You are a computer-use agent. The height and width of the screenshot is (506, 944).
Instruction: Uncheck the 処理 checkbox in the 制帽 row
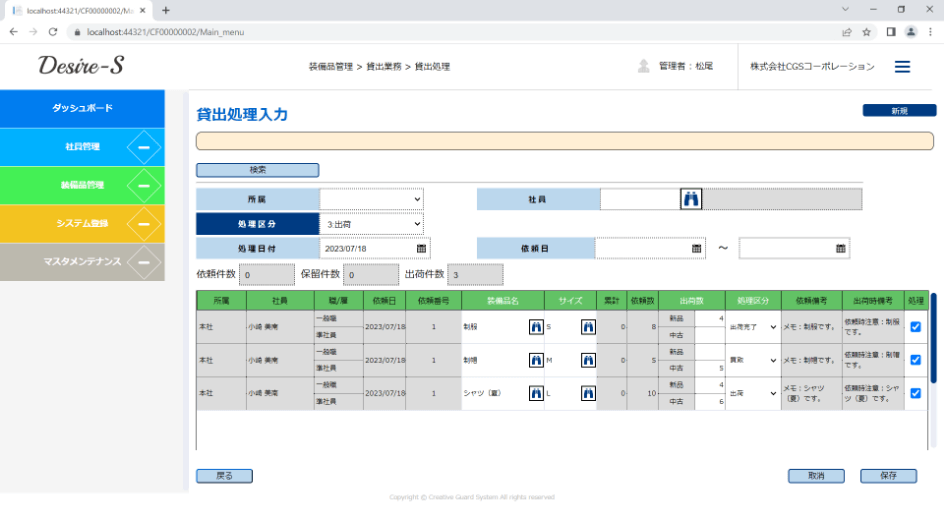click(916, 360)
